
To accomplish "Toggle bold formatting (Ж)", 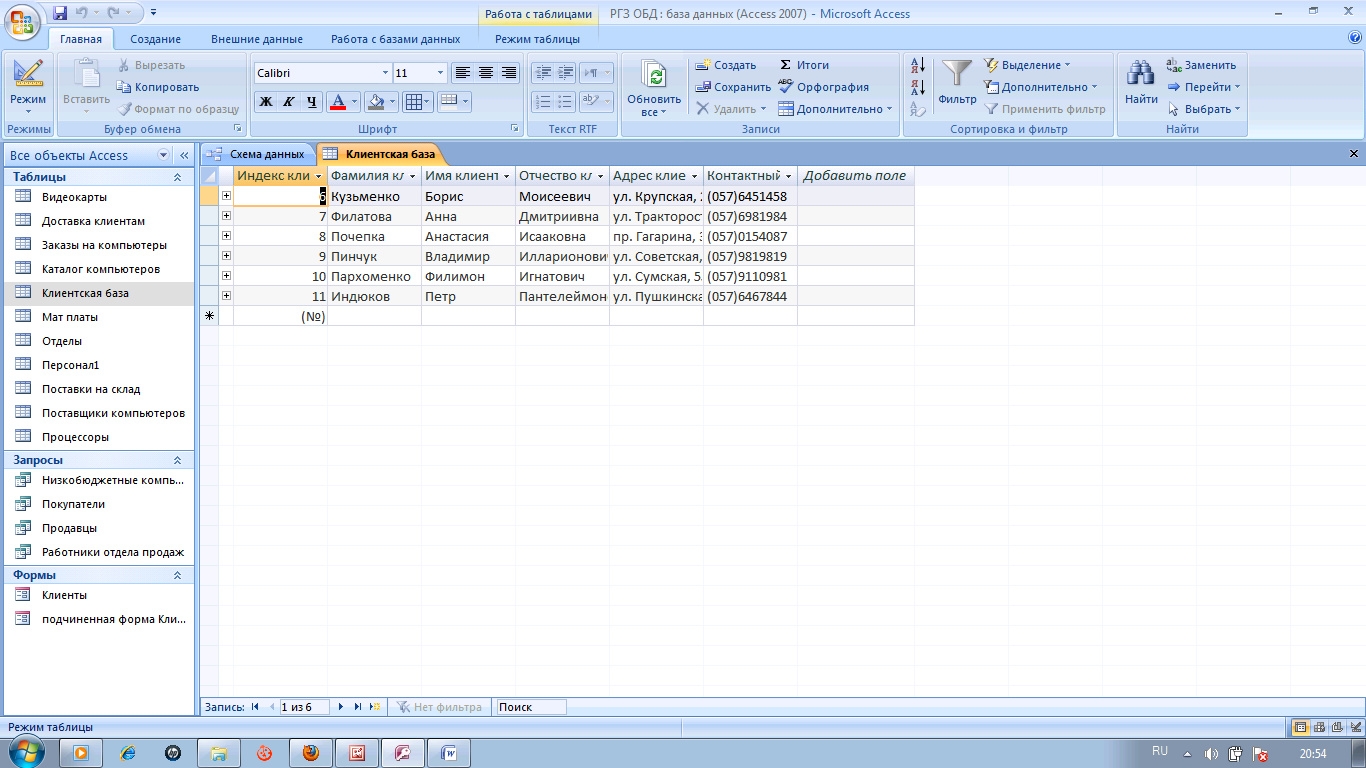I will pos(266,101).
